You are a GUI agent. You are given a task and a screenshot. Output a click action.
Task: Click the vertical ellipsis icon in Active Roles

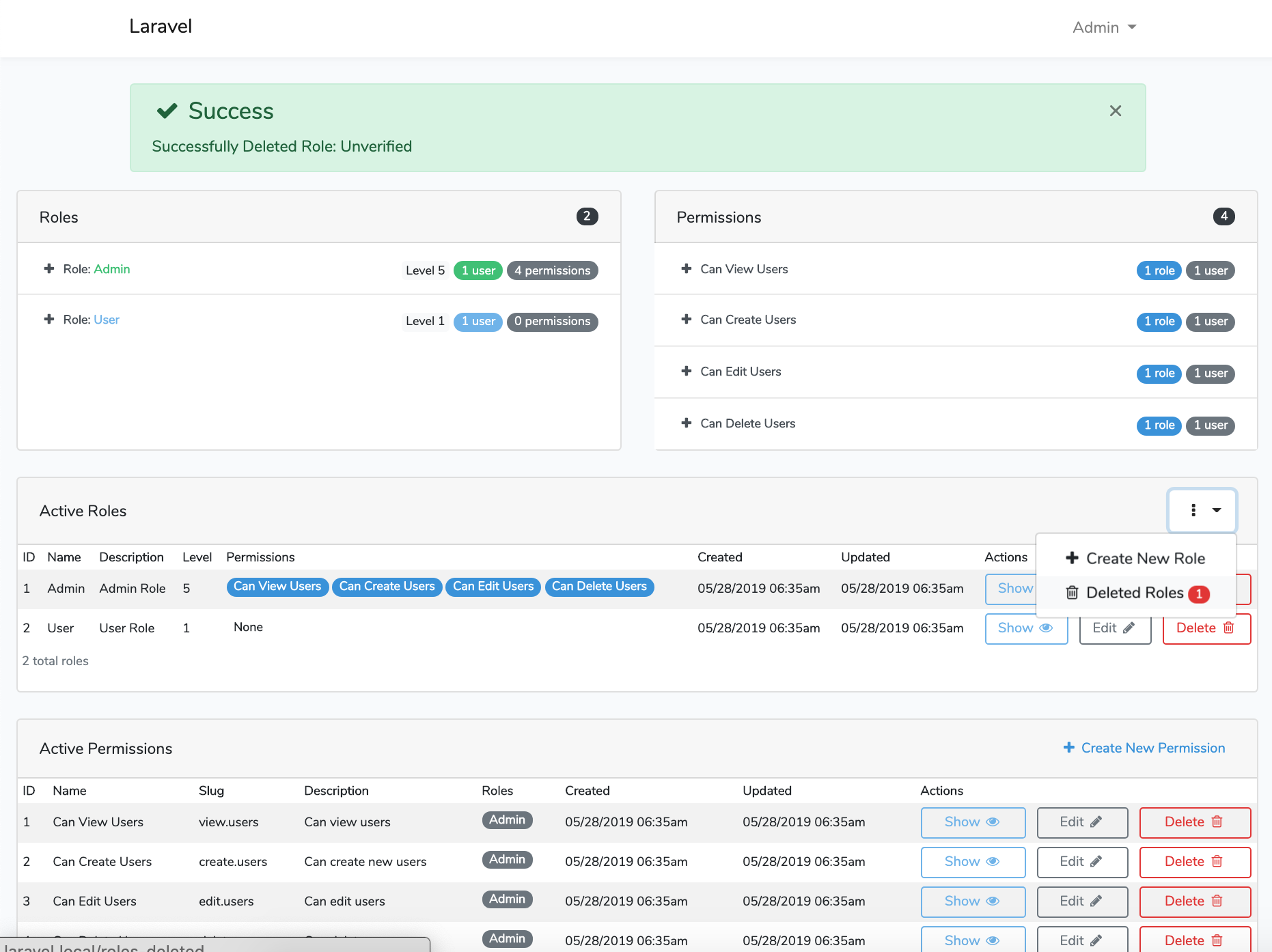[x=1193, y=510]
